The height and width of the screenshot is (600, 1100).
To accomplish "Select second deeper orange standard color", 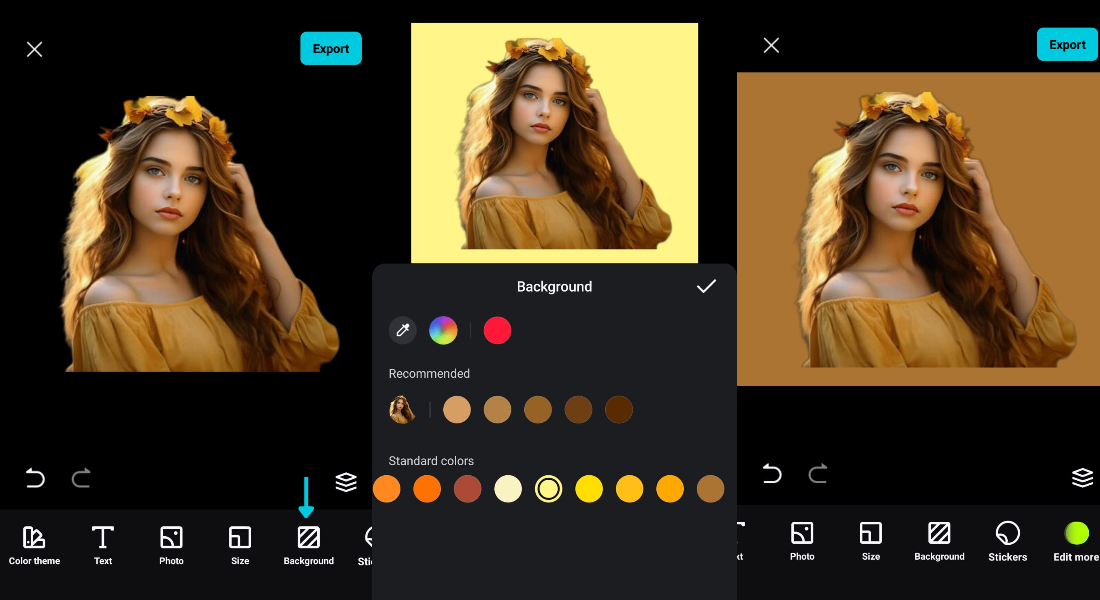I will click(427, 489).
